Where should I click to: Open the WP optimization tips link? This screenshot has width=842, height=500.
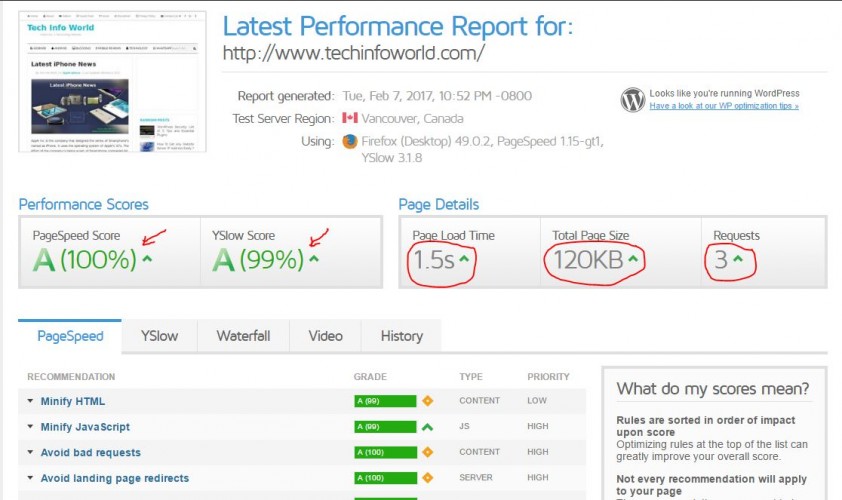point(724,106)
